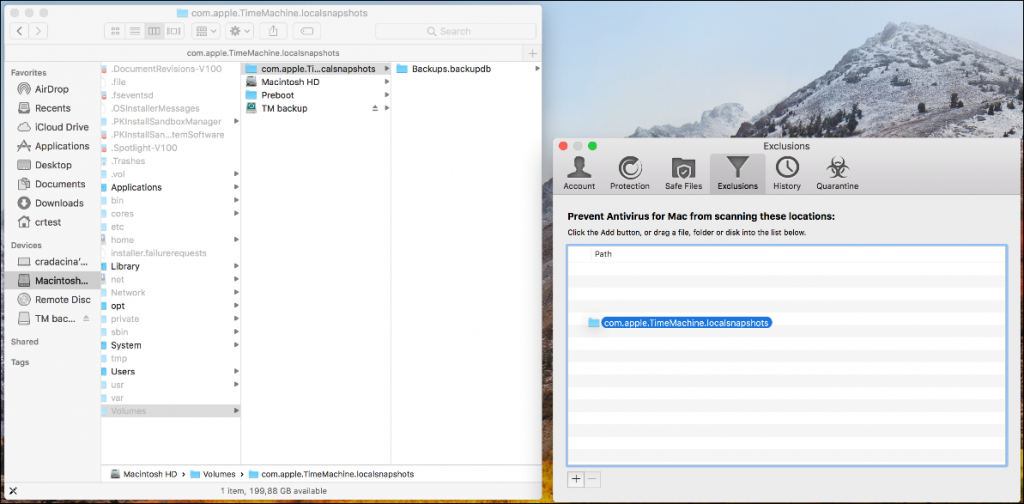The height and width of the screenshot is (504, 1024).
Task: Select .DocumentRevisions-V100 in first column
Action: 166,69
